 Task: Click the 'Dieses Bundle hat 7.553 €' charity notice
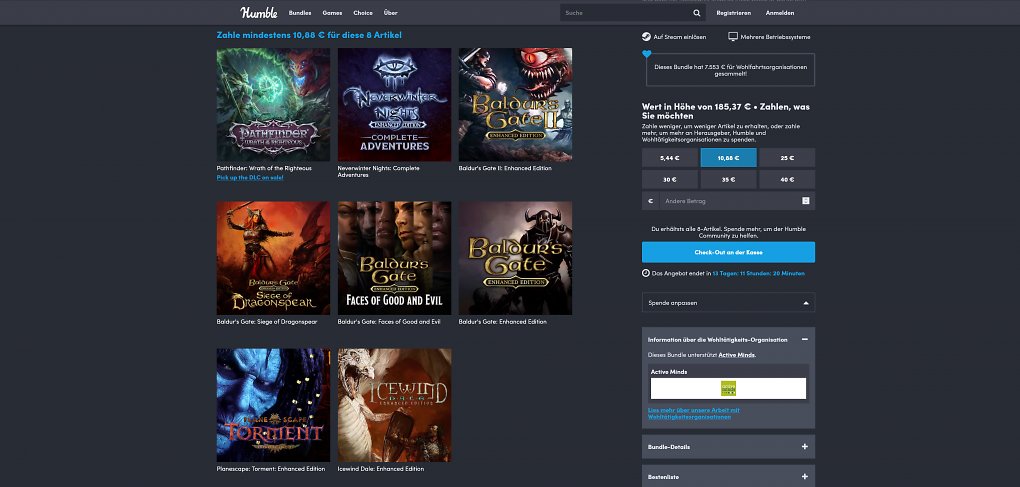point(731,70)
